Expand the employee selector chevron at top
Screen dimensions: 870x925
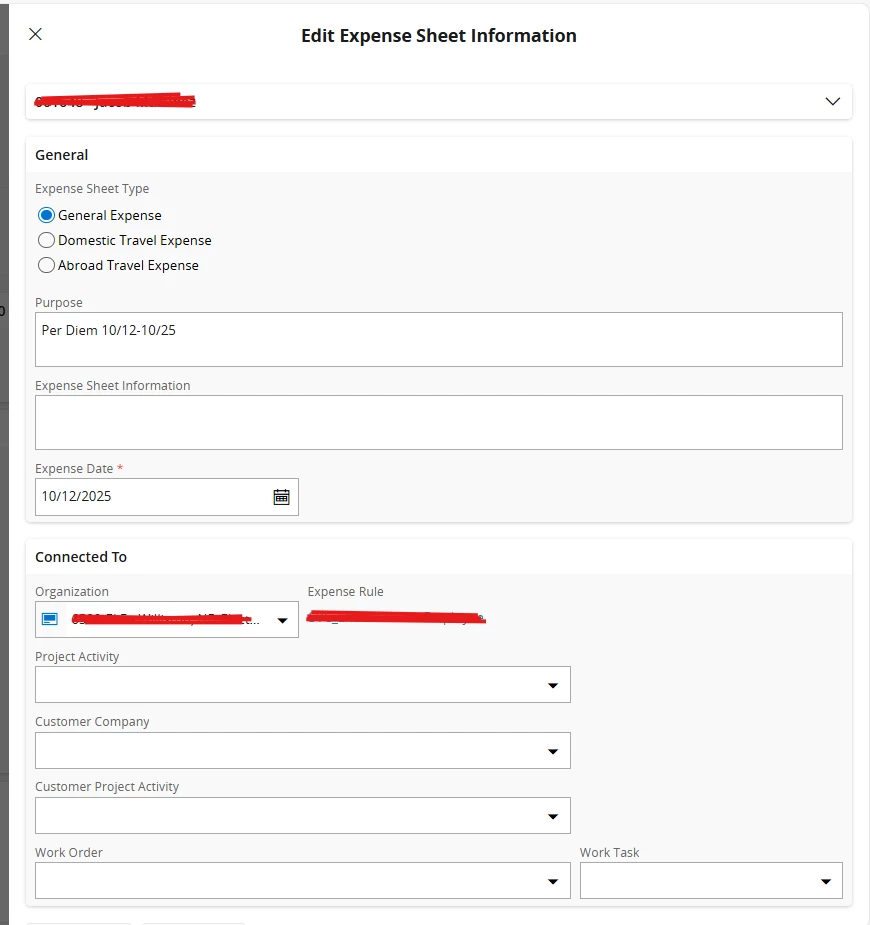click(x=832, y=101)
